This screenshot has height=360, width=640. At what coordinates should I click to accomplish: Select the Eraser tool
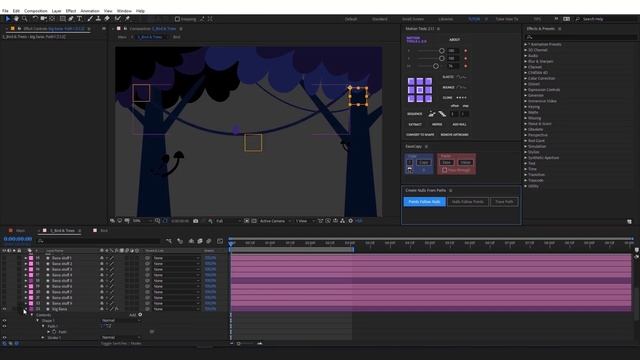click(107, 19)
